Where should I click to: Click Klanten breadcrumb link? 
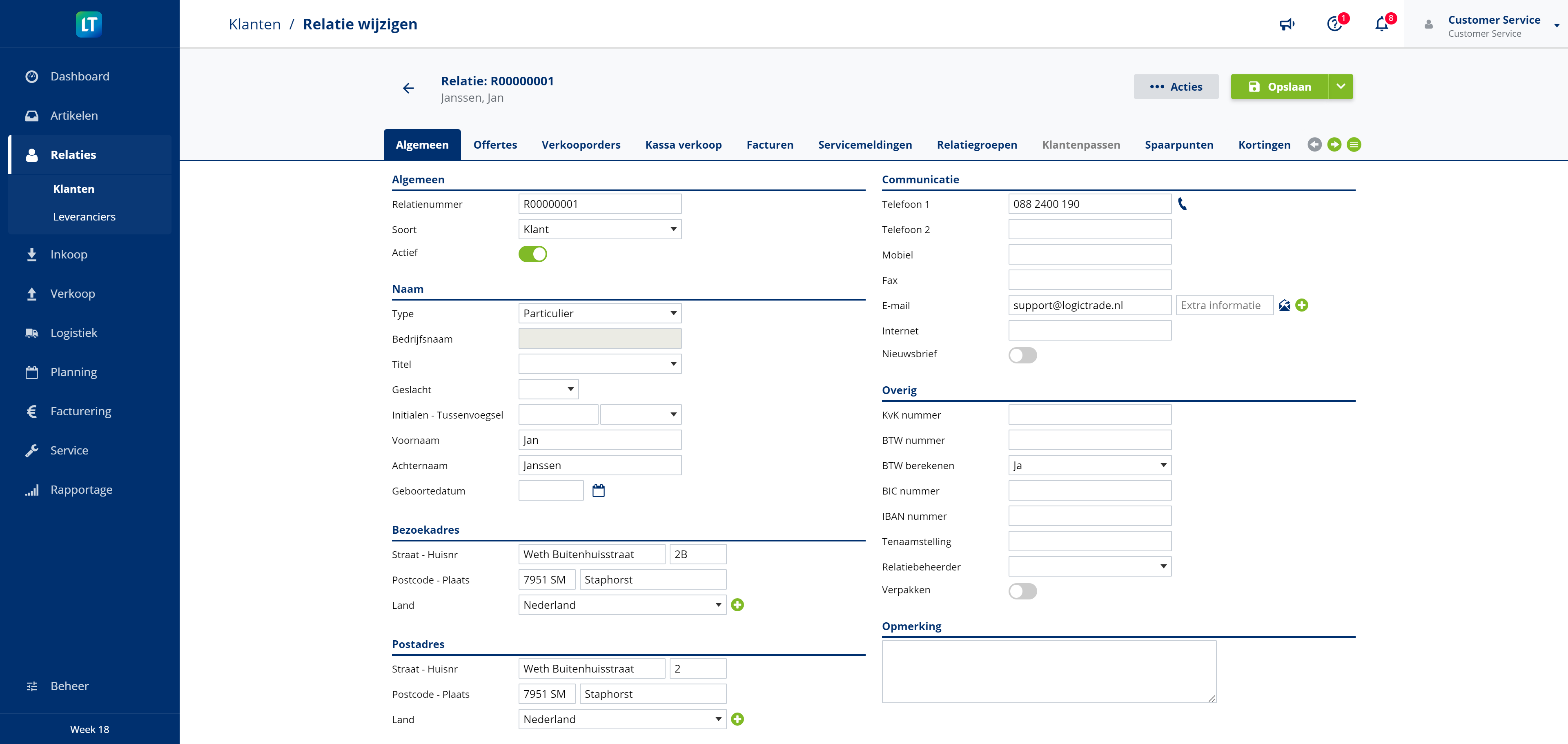tap(254, 25)
